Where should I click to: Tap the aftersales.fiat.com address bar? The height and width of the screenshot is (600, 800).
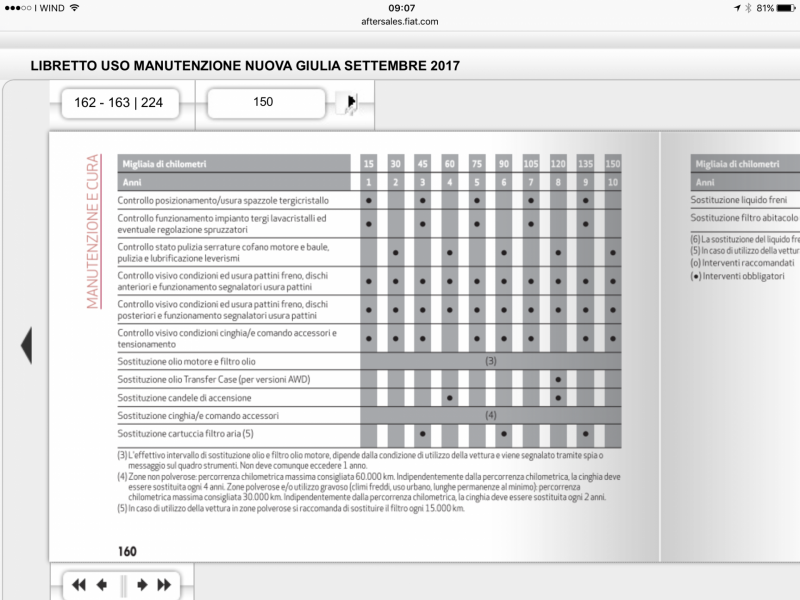point(400,21)
